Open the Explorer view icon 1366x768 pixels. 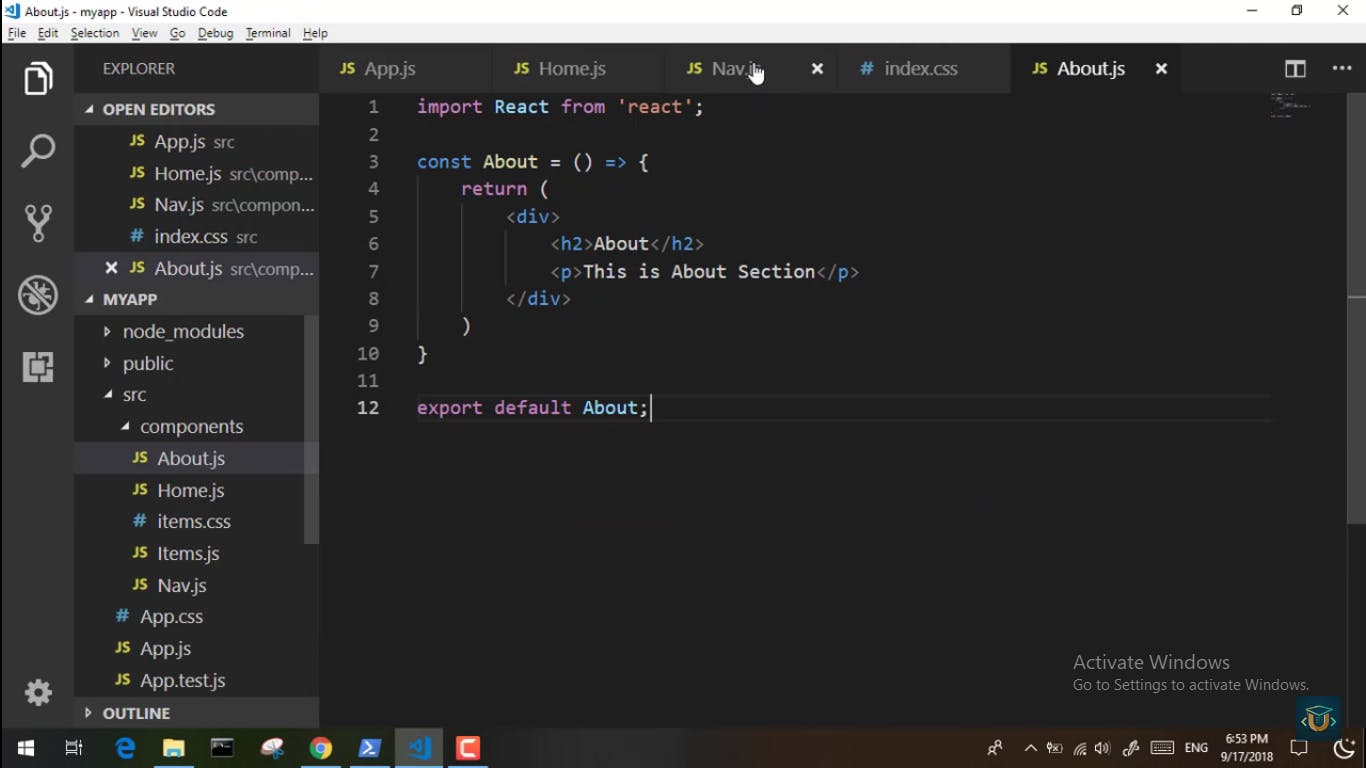(38, 79)
